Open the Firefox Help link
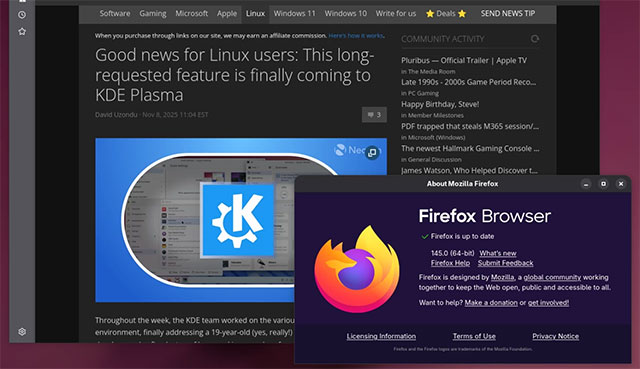Image resolution: width=640 pixels, height=369 pixels. (x=450, y=263)
